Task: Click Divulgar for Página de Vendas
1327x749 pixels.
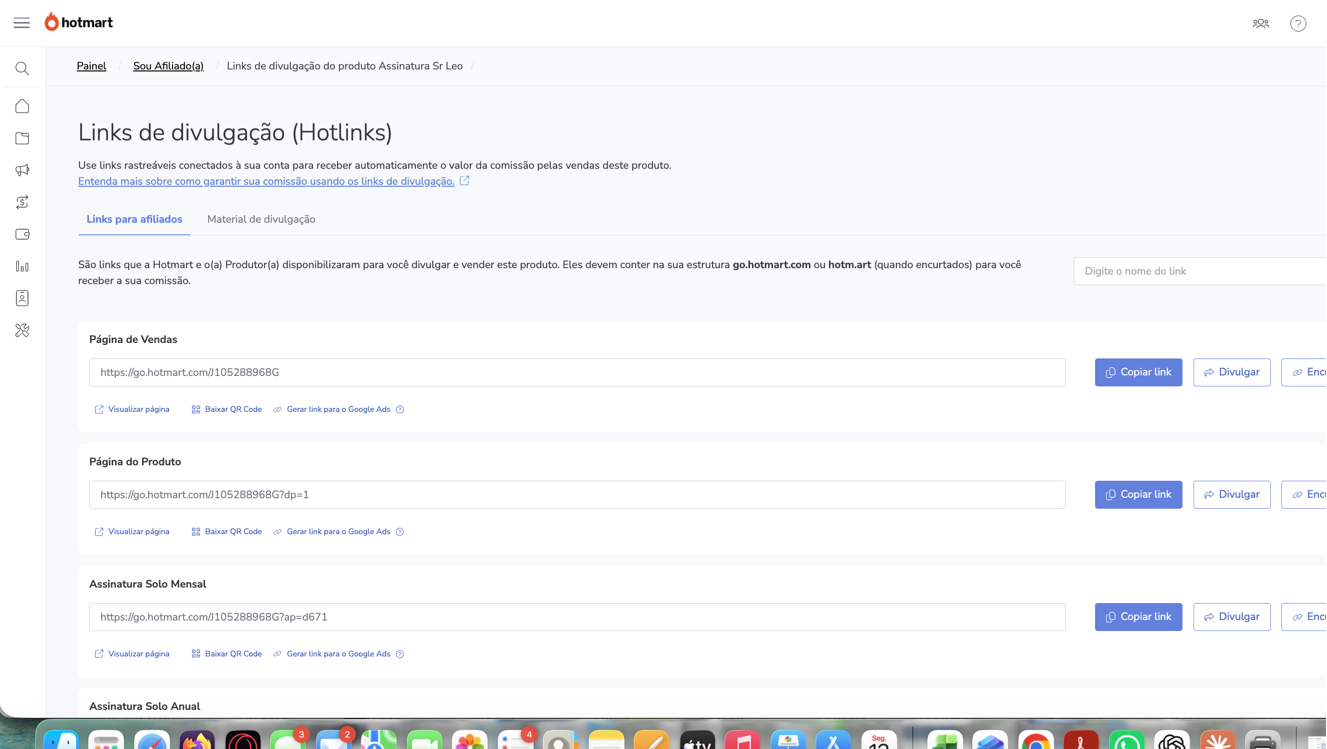Action: pyautogui.click(x=1231, y=372)
